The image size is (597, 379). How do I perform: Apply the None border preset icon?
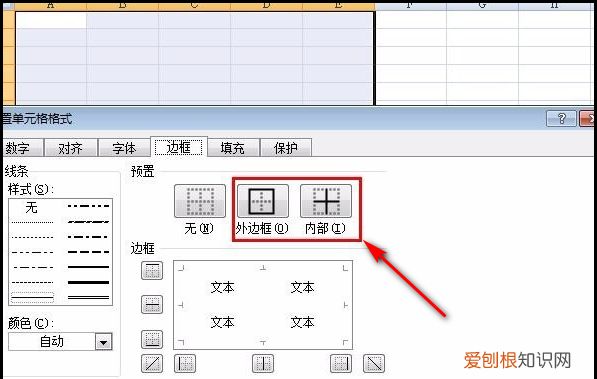click(200, 201)
